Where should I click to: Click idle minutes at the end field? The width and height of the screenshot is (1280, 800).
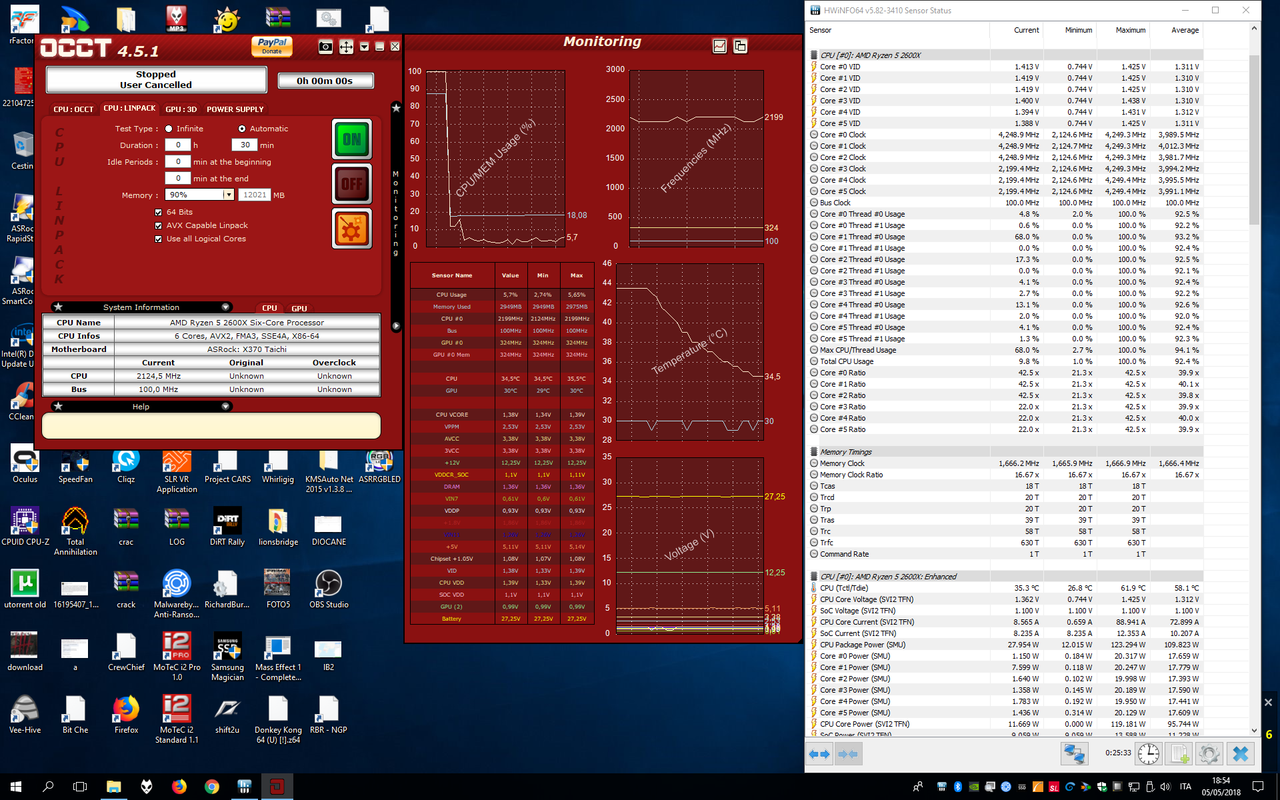pos(177,178)
